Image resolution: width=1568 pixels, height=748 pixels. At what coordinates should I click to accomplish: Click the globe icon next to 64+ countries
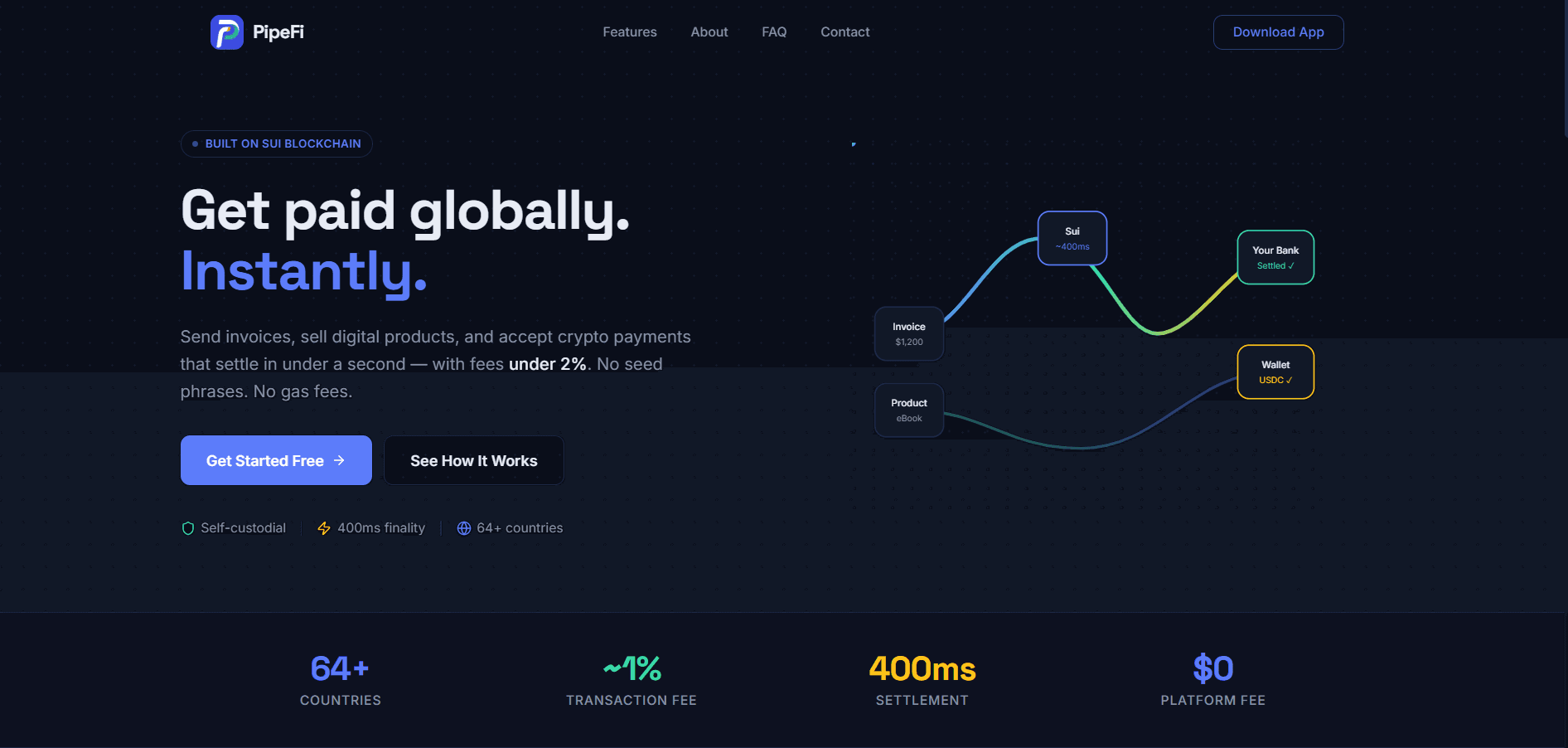point(462,527)
